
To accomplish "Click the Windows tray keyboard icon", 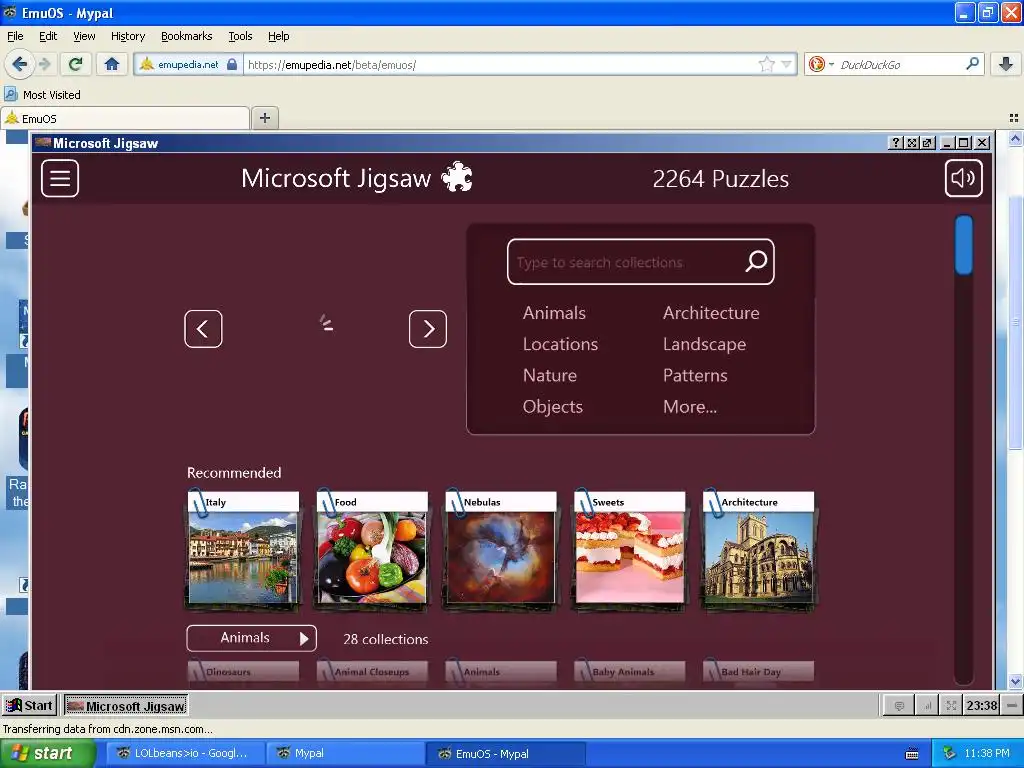I will 912,754.
